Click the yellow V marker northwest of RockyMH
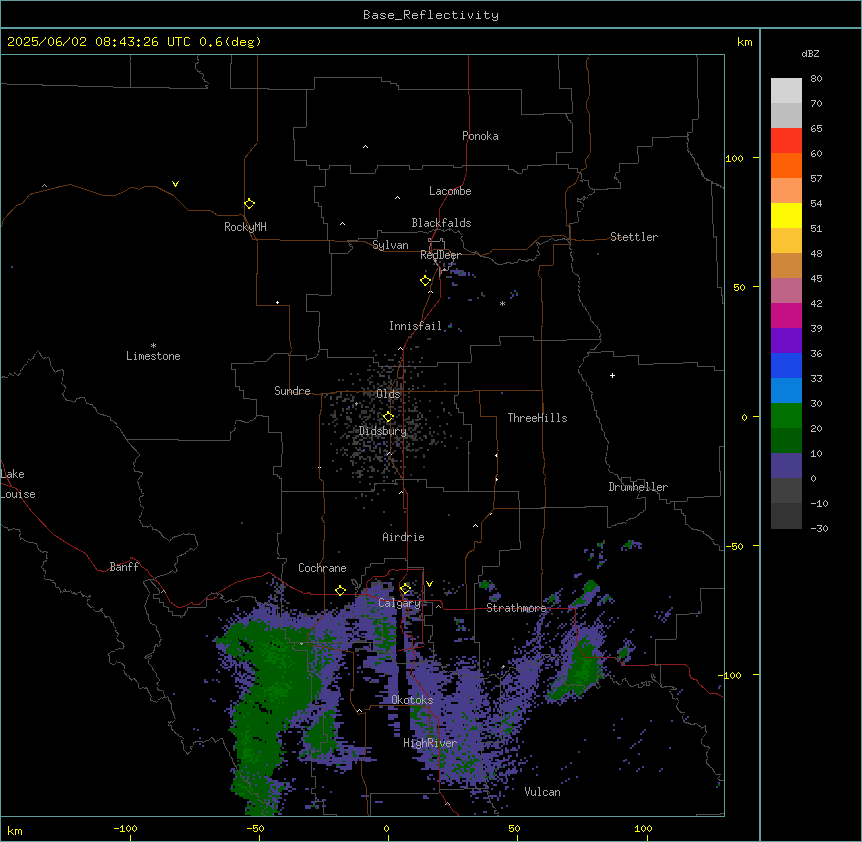This screenshot has width=862, height=842. click(175, 184)
